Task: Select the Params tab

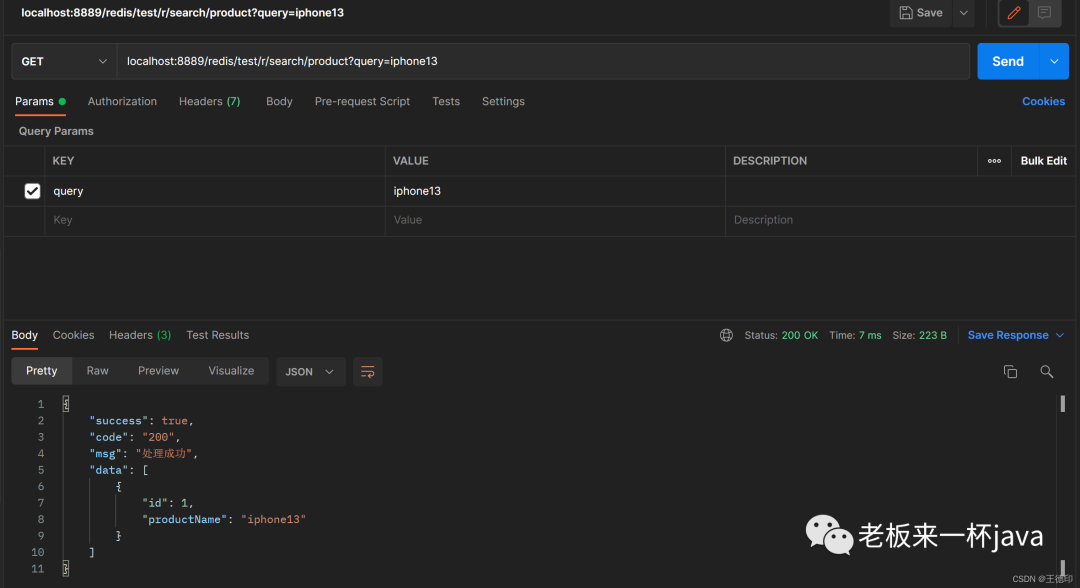Action: [x=40, y=101]
